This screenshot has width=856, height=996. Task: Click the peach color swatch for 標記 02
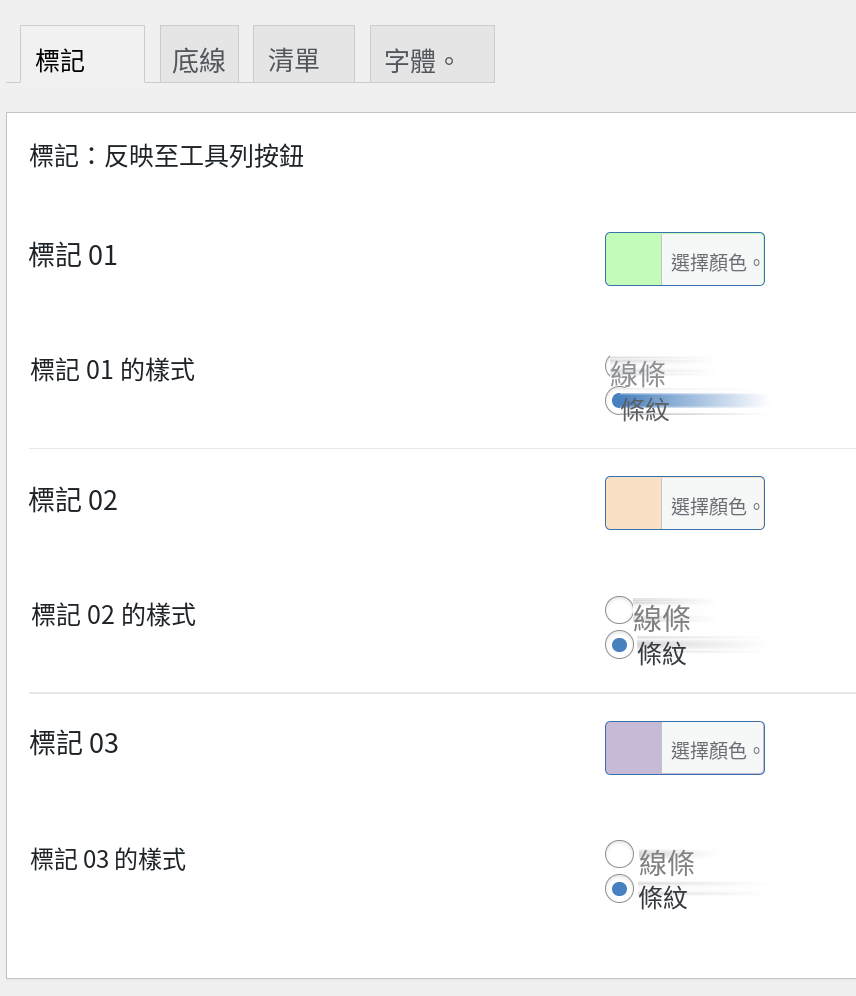(634, 503)
